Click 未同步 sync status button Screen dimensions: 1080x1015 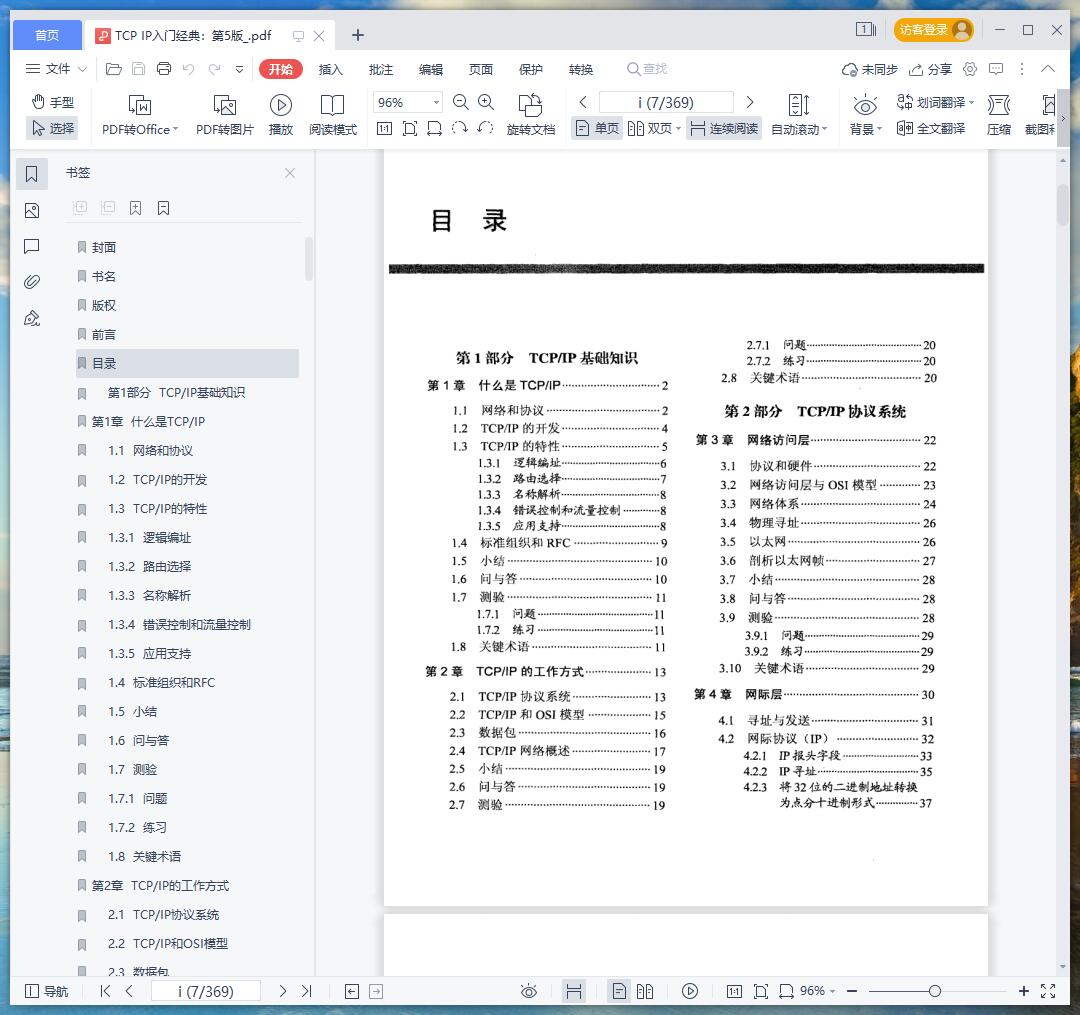click(869, 69)
